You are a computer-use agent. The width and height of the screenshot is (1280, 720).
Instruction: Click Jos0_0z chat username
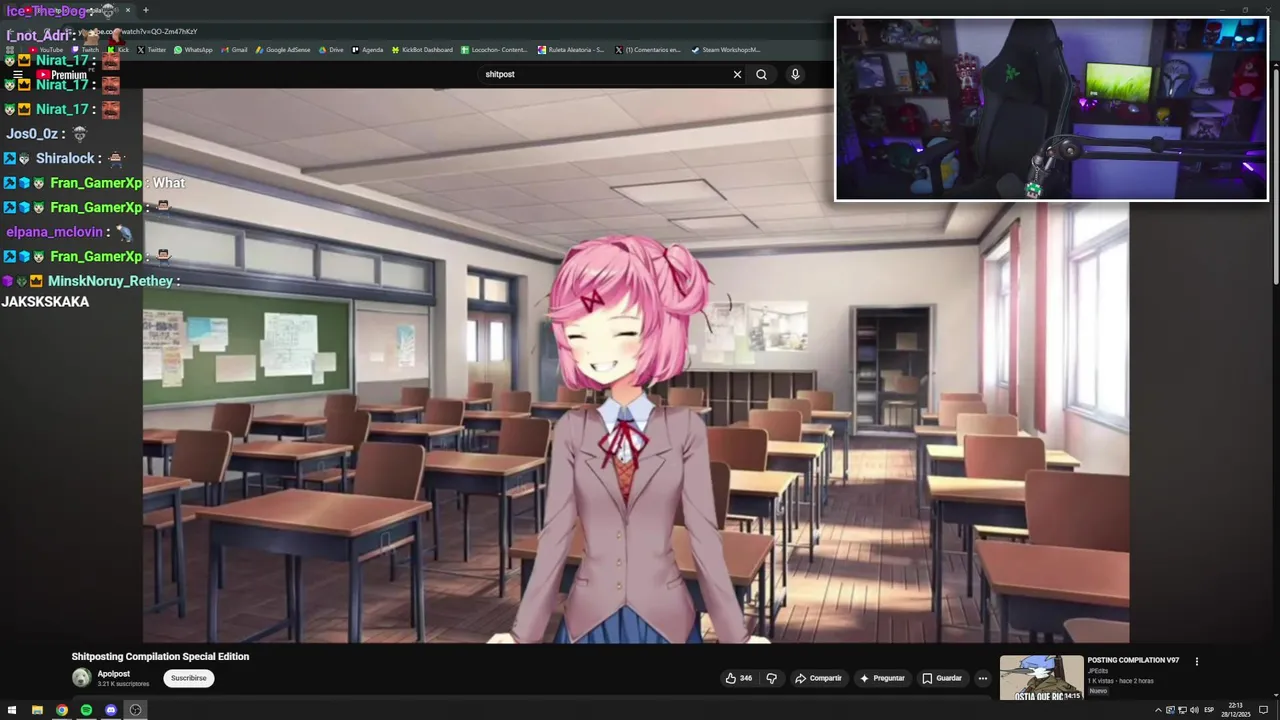(x=32, y=134)
